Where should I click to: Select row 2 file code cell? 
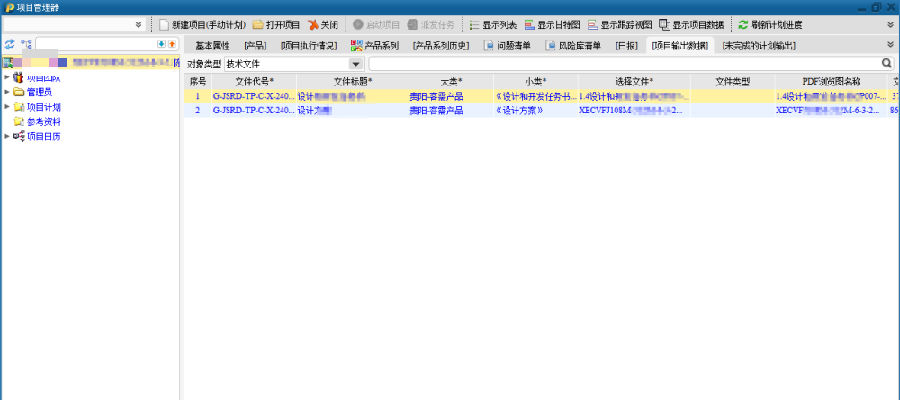point(254,110)
